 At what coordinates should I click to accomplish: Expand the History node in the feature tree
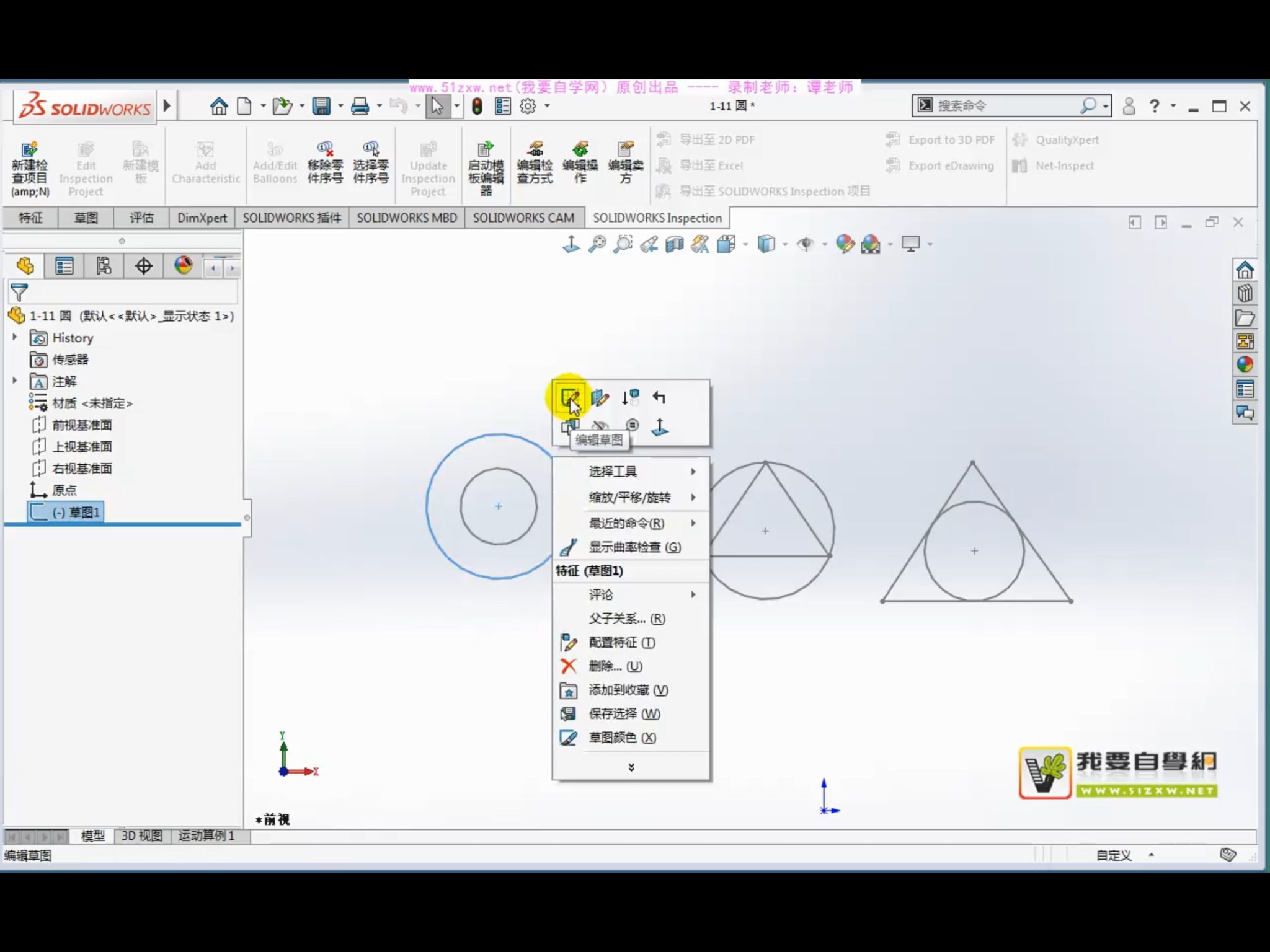click(x=14, y=338)
